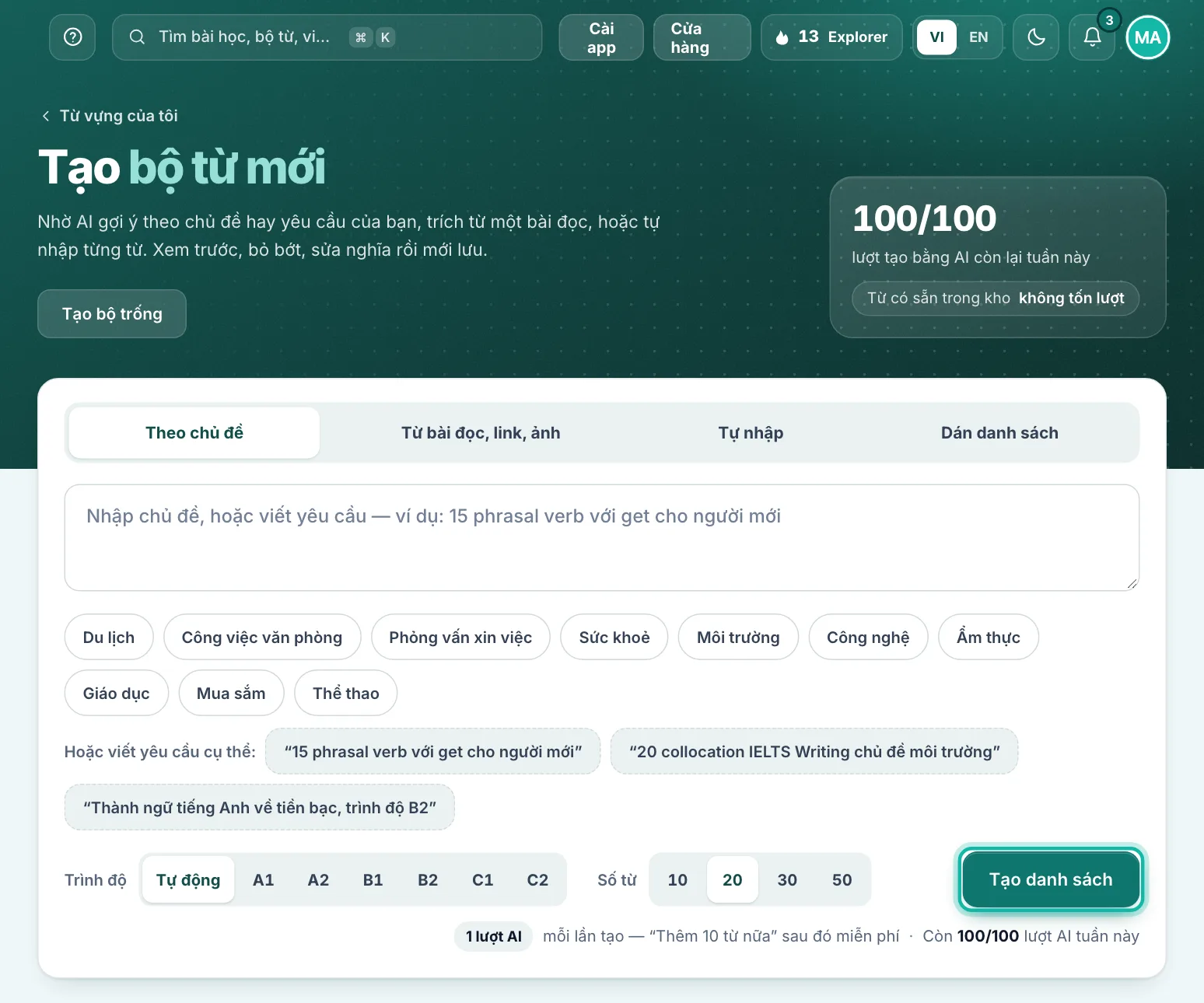Screen dimensions: 1204x1003
Task: Click the Tìm bài học search field
Action: 327,37
